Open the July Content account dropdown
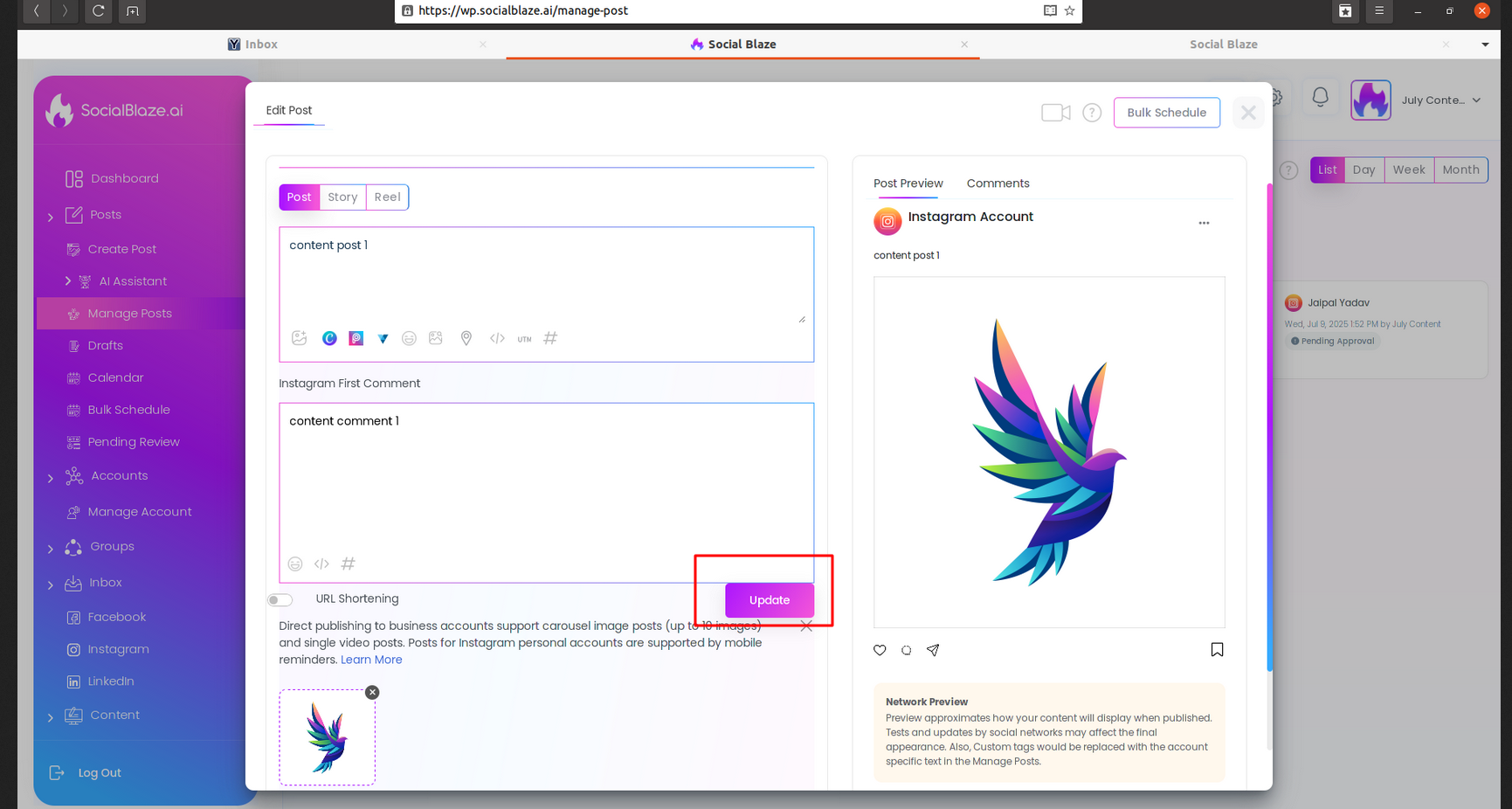The image size is (1512, 809). point(1441,100)
